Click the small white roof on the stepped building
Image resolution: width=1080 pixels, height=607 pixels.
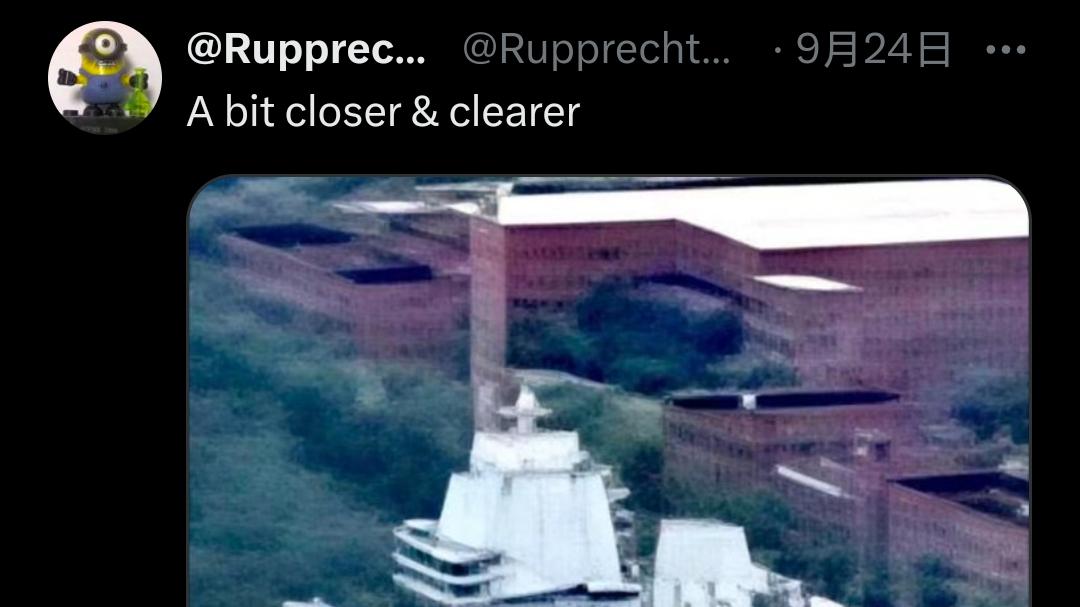806,282
